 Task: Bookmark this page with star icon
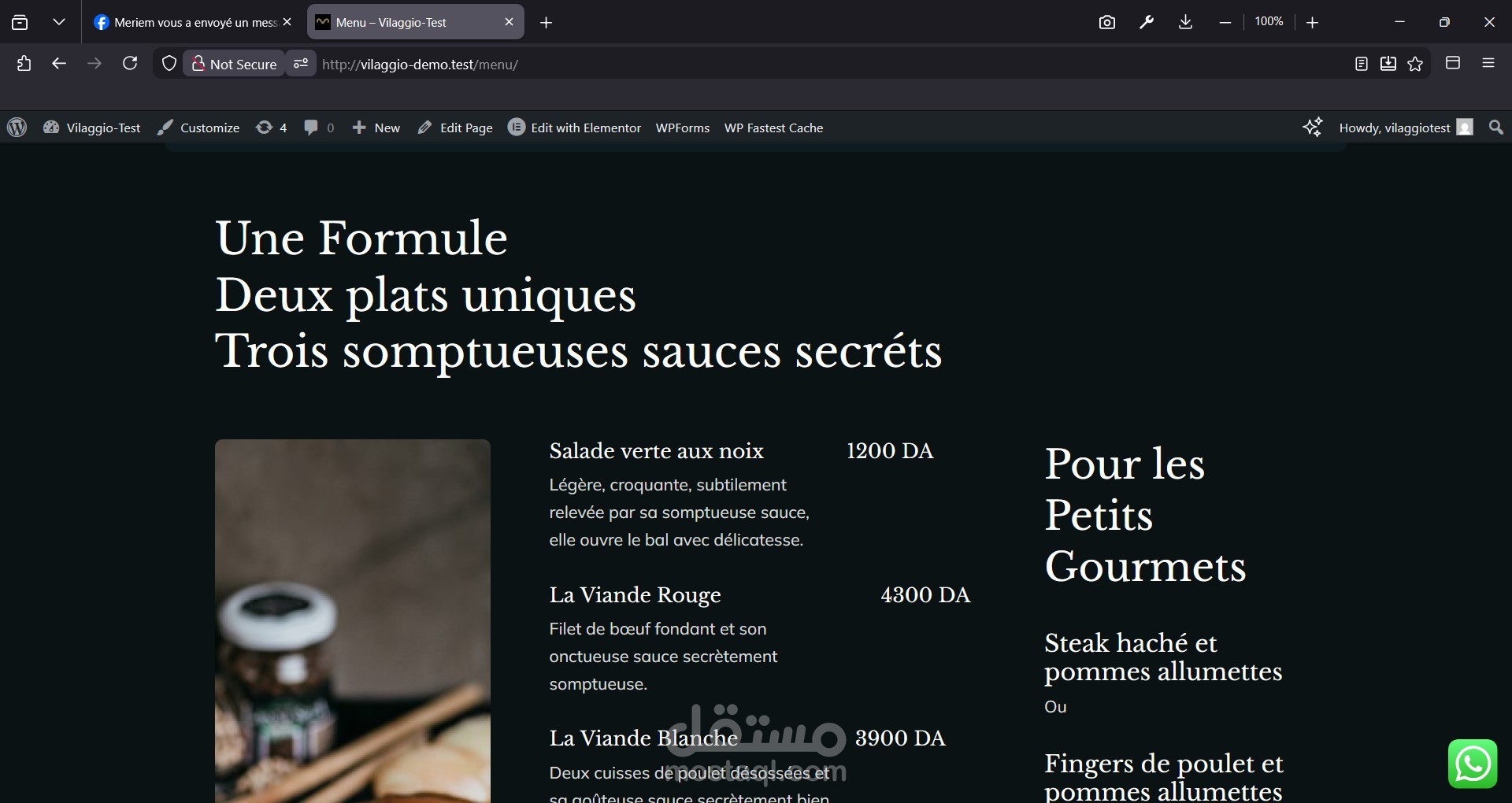point(1415,64)
